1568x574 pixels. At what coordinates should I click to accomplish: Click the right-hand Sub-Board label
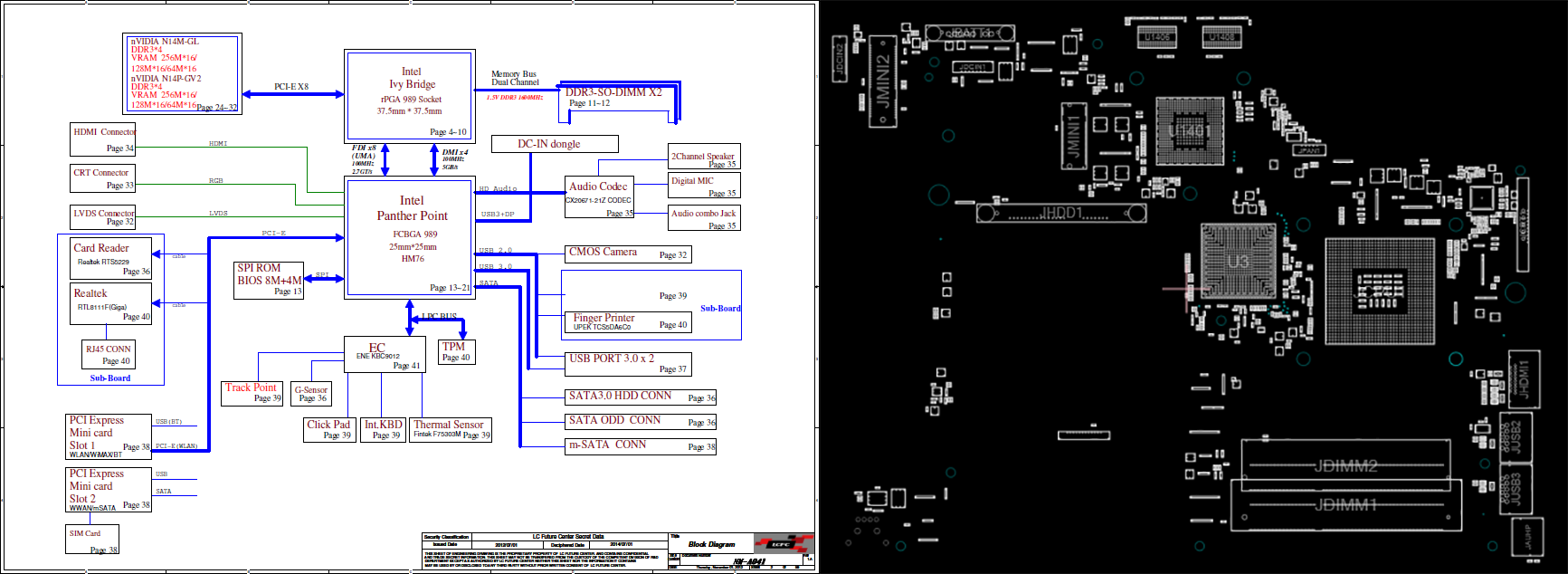[720, 309]
